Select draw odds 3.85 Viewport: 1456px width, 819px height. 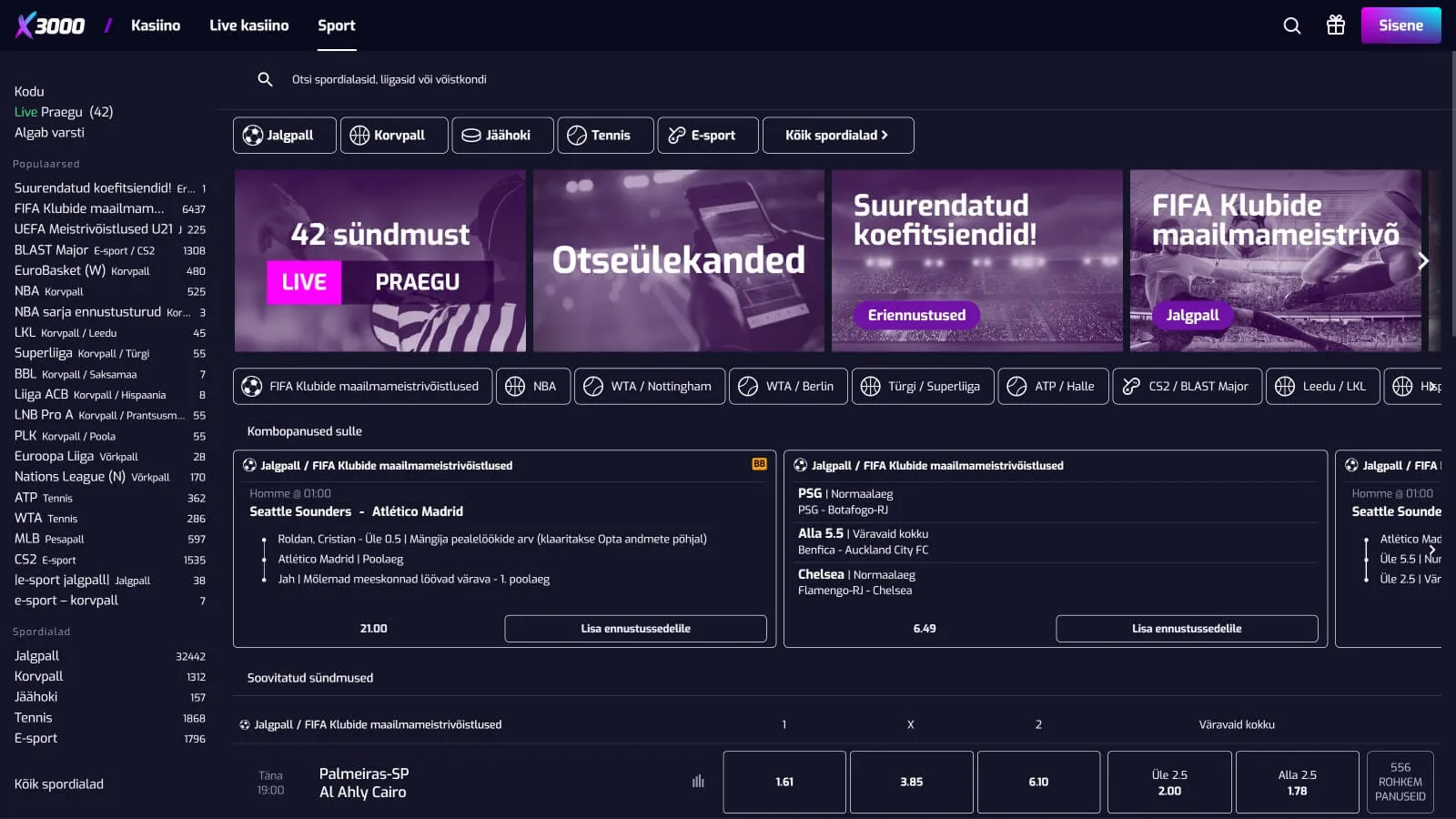(x=911, y=782)
